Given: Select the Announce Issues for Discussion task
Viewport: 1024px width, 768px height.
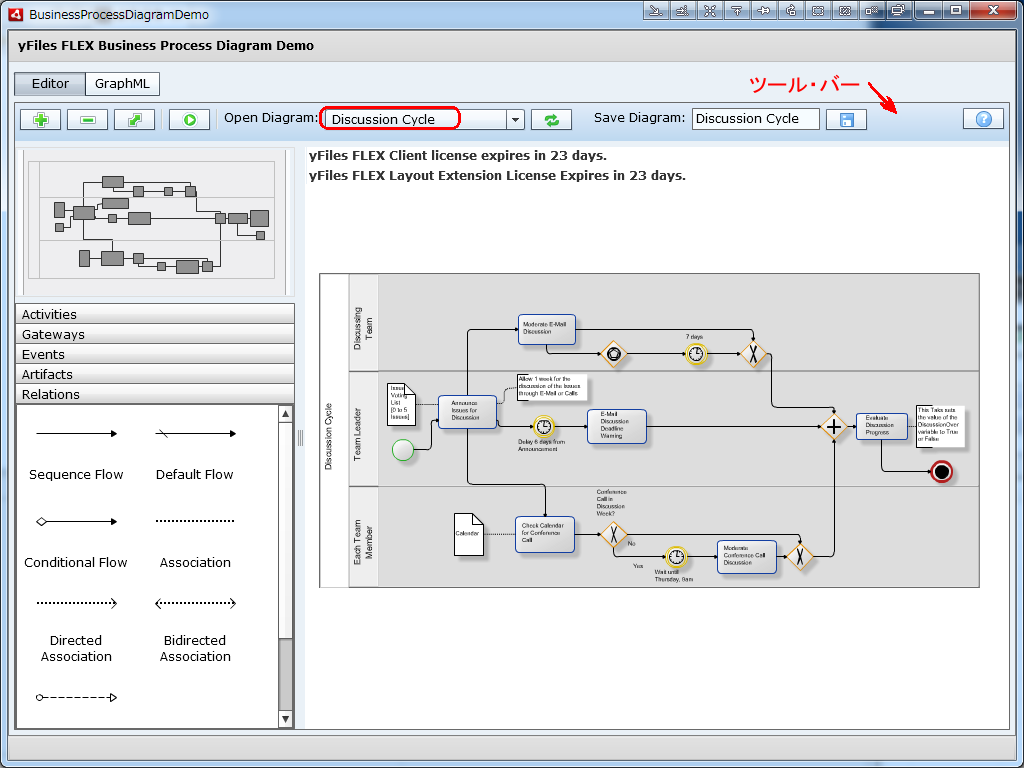Looking at the screenshot, I should tap(467, 412).
